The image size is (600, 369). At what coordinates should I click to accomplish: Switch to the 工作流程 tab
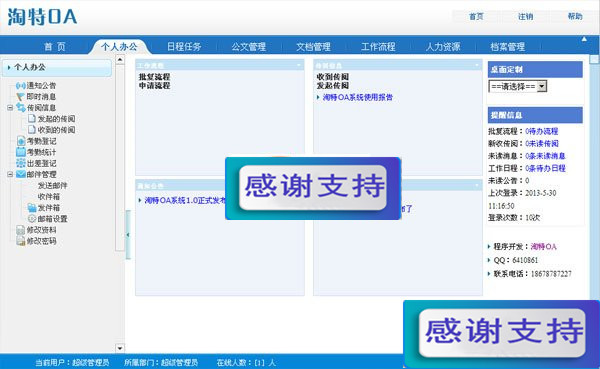point(378,47)
